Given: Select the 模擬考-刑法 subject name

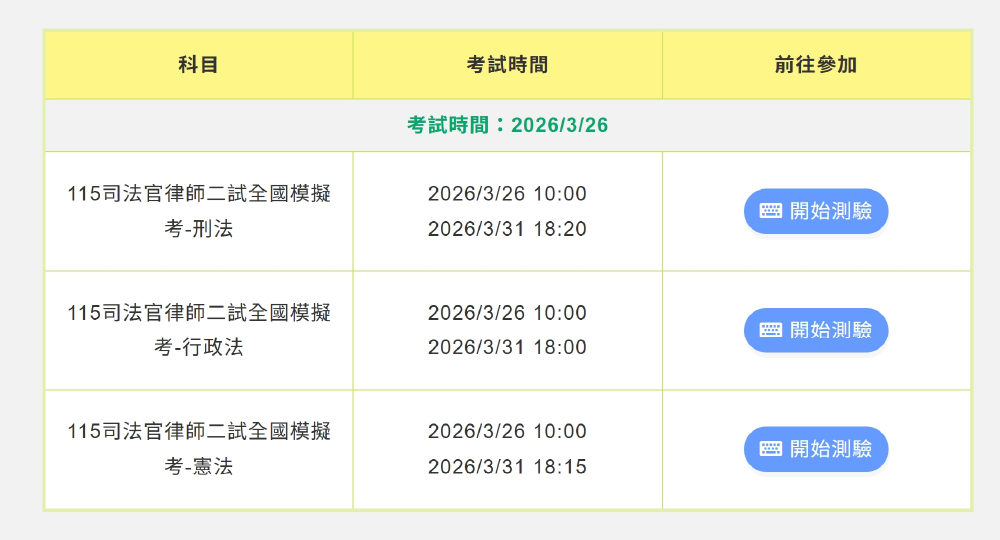Looking at the screenshot, I should [x=199, y=211].
